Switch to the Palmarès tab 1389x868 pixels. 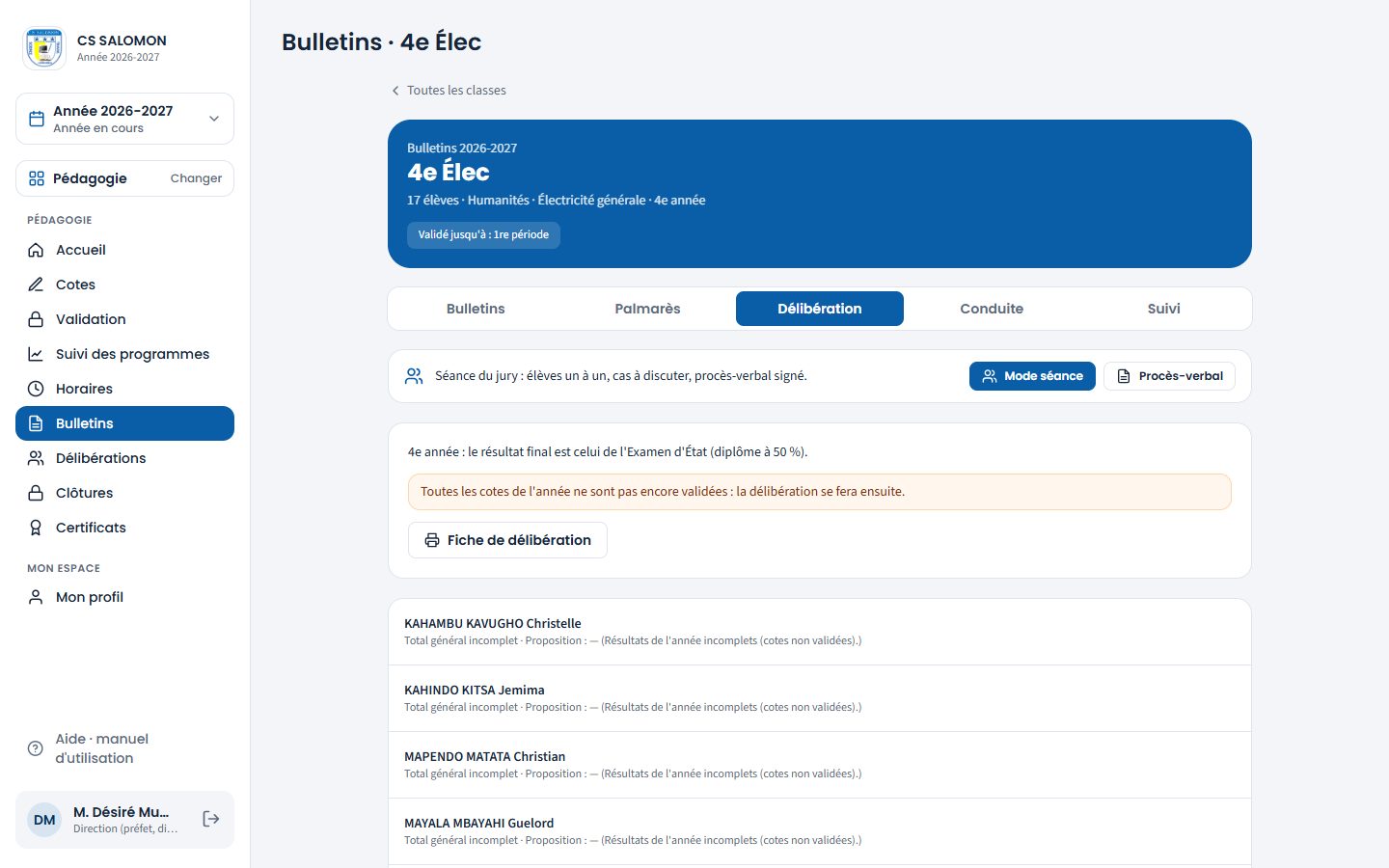[x=647, y=309]
